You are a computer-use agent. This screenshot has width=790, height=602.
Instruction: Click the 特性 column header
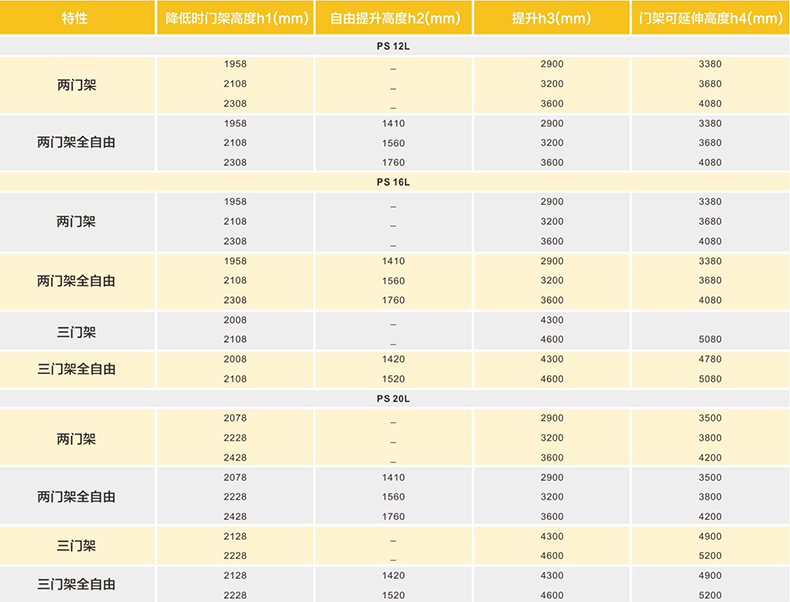pos(76,18)
